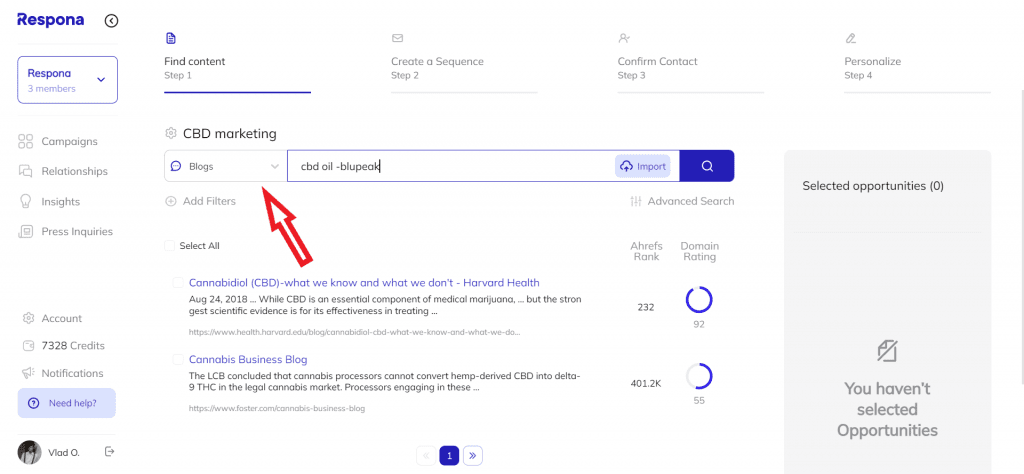This screenshot has width=1024, height=474.
Task: Select page 1 in pagination
Action: [x=449, y=456]
